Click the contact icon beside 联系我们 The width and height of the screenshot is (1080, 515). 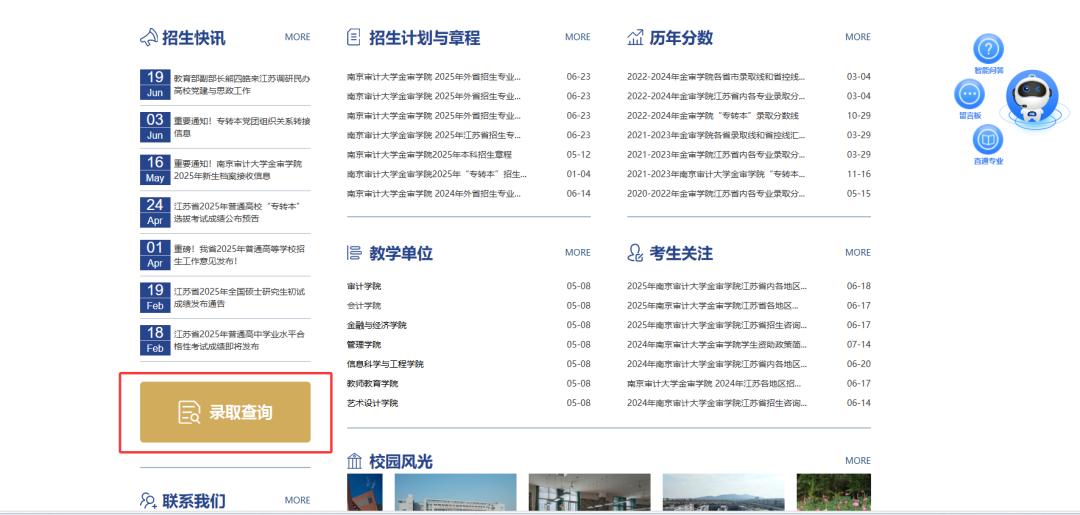[x=149, y=501]
